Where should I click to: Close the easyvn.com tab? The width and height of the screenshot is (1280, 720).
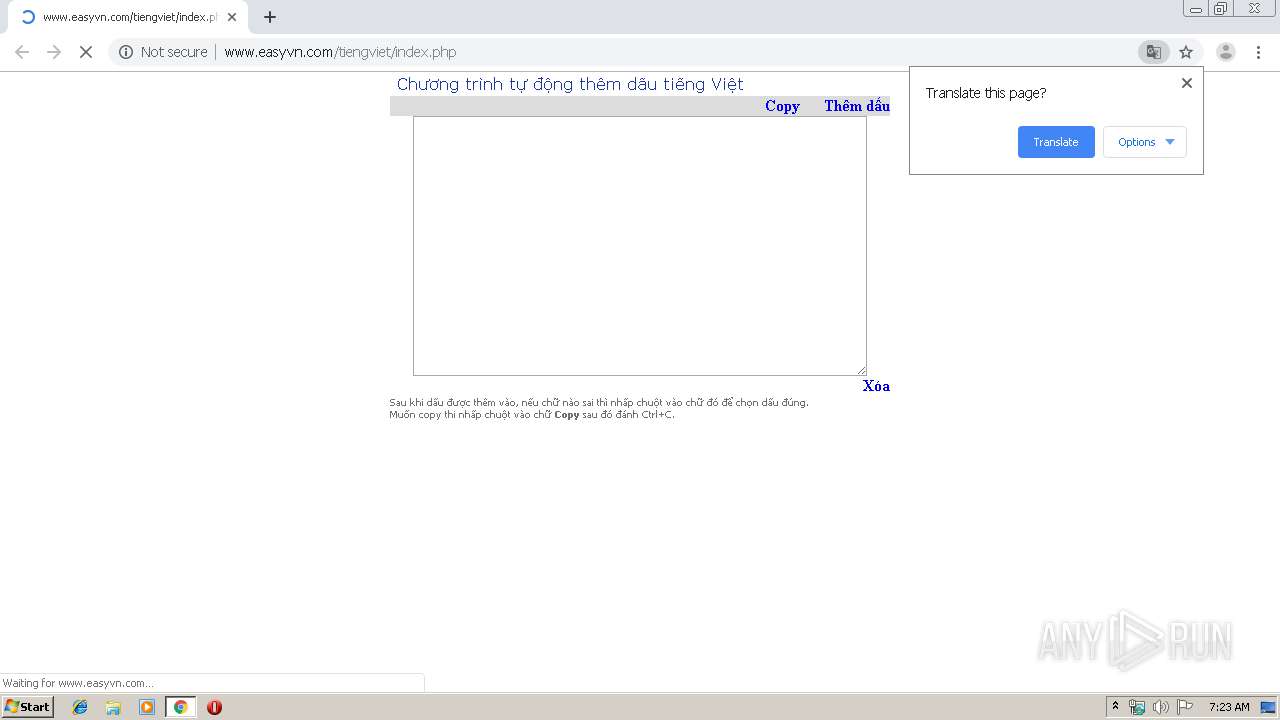pos(232,17)
